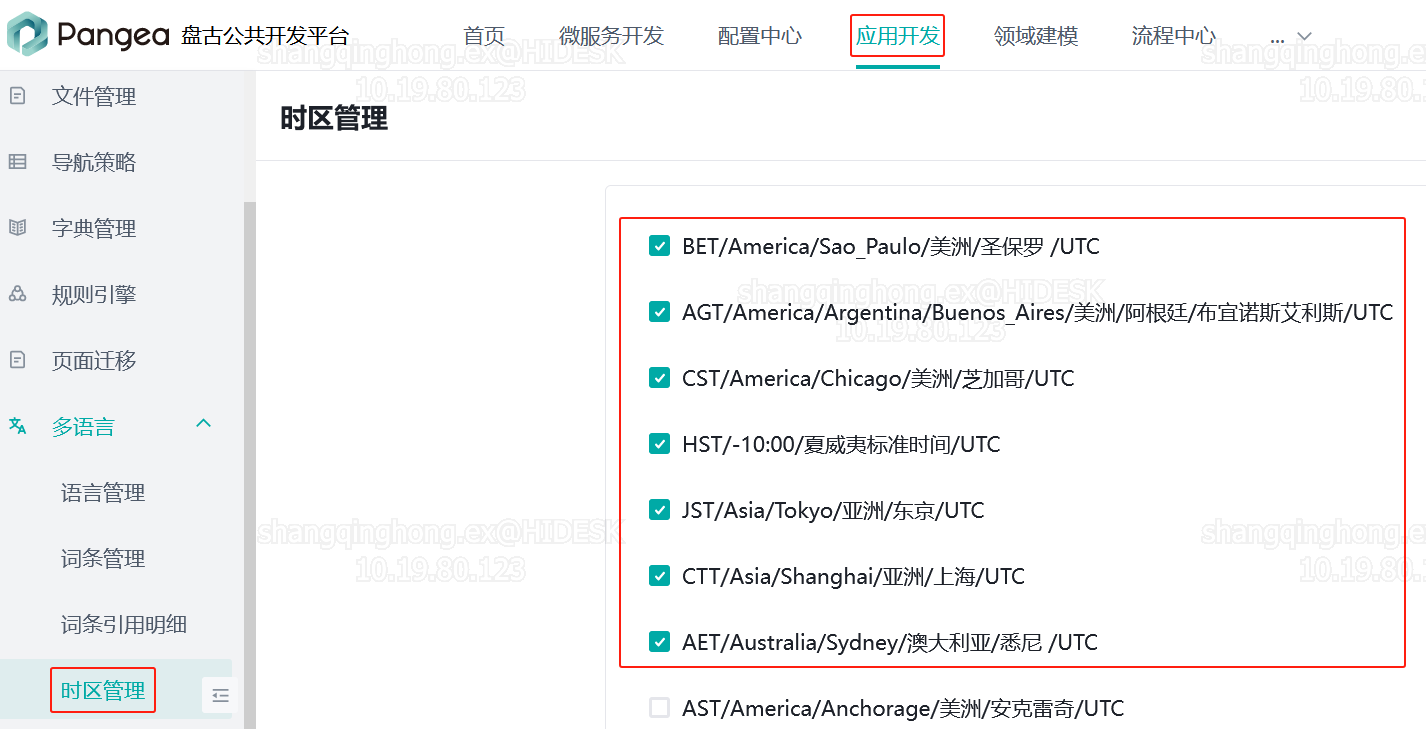
Task: Click the 规则引擎 sidebar icon
Action: point(17,294)
